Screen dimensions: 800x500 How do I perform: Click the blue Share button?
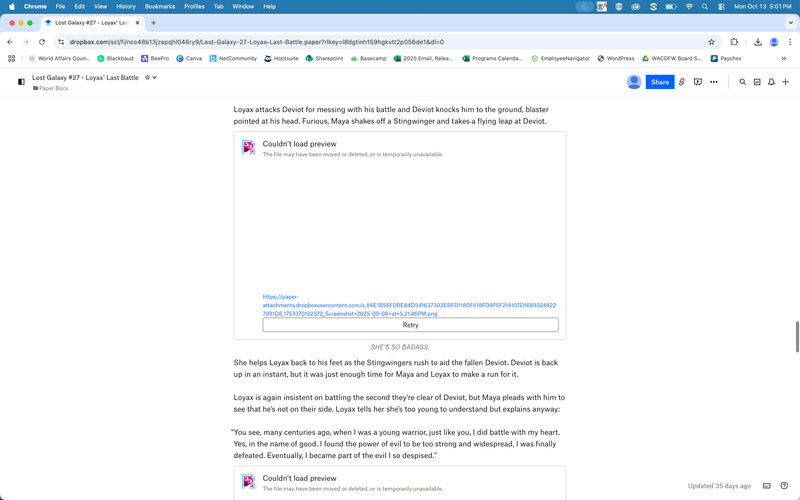660,82
